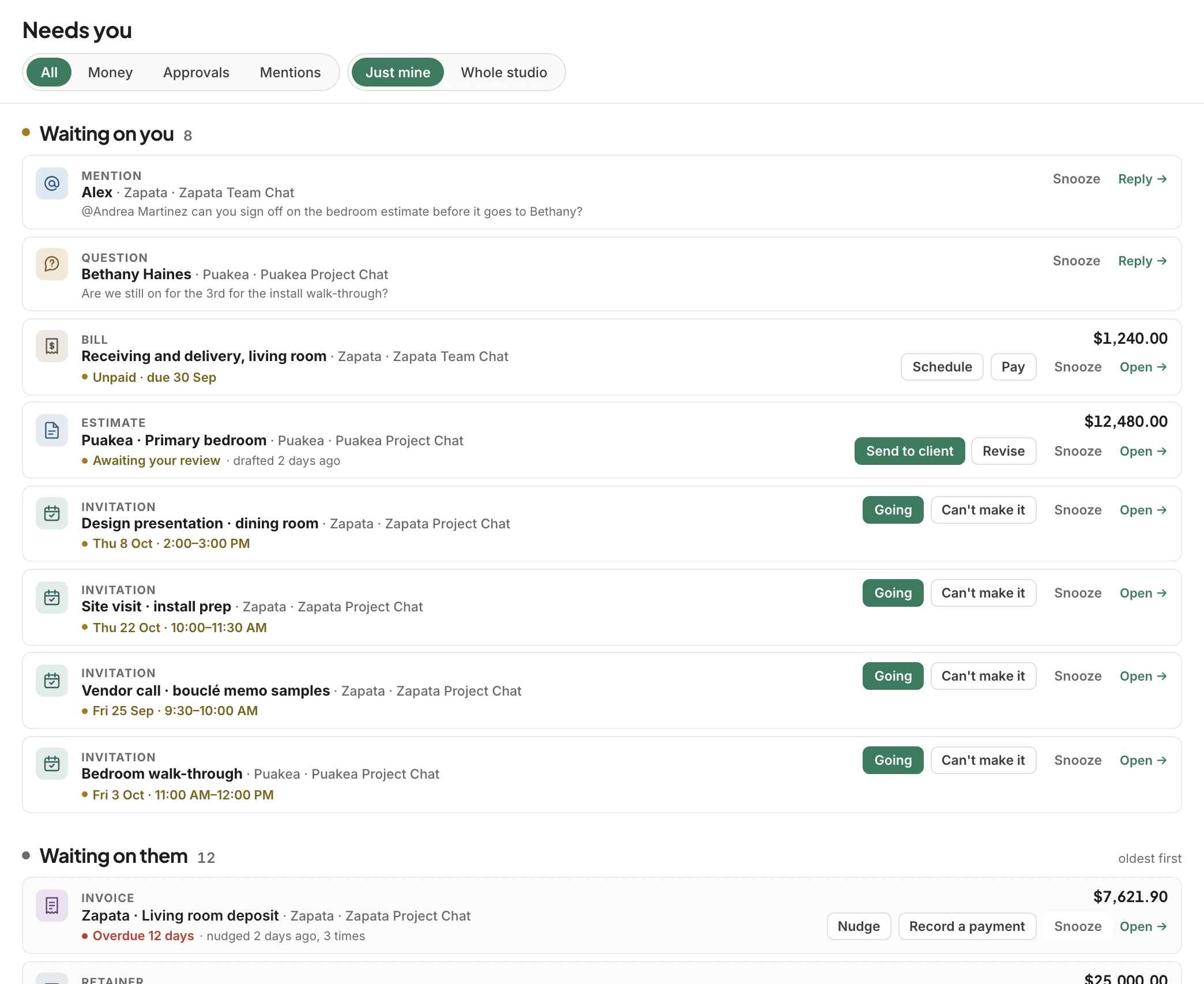Click the invoice icon for Living room deposit
Screen dimensions: 1204x984
[x=52, y=906]
